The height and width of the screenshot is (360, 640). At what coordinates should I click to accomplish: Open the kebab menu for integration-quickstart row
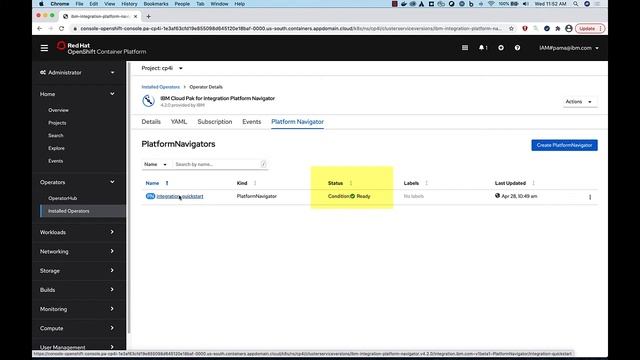[x=590, y=197]
